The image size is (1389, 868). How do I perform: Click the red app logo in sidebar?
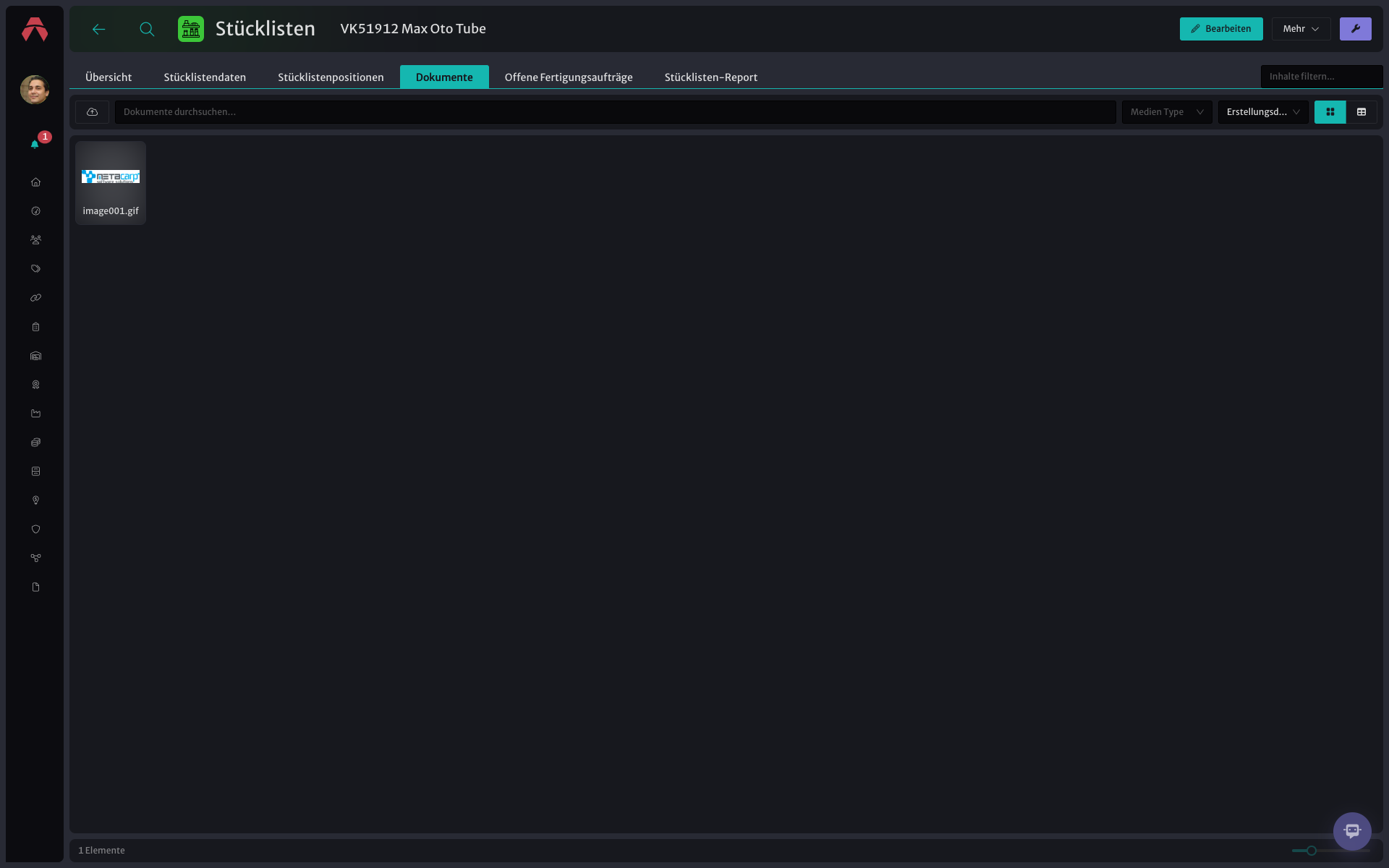point(35,30)
